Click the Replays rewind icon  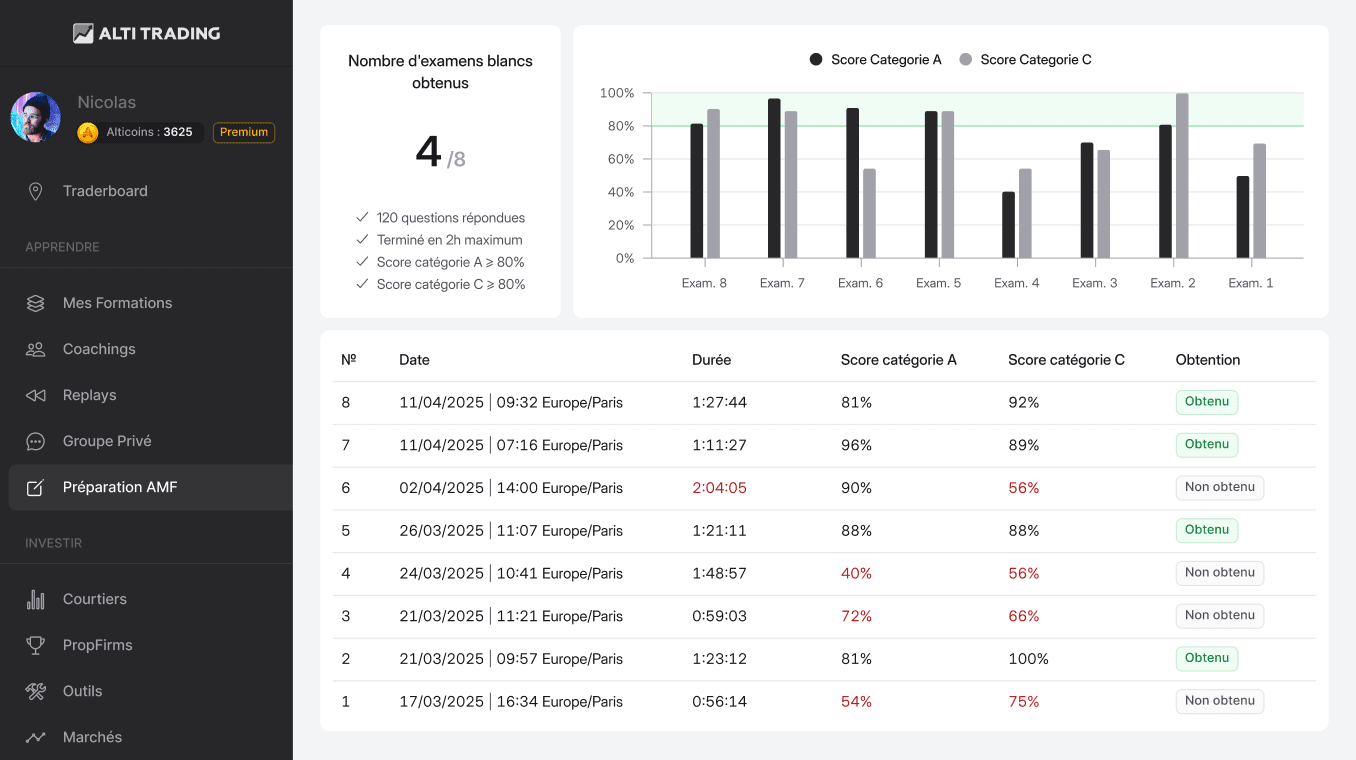point(36,395)
